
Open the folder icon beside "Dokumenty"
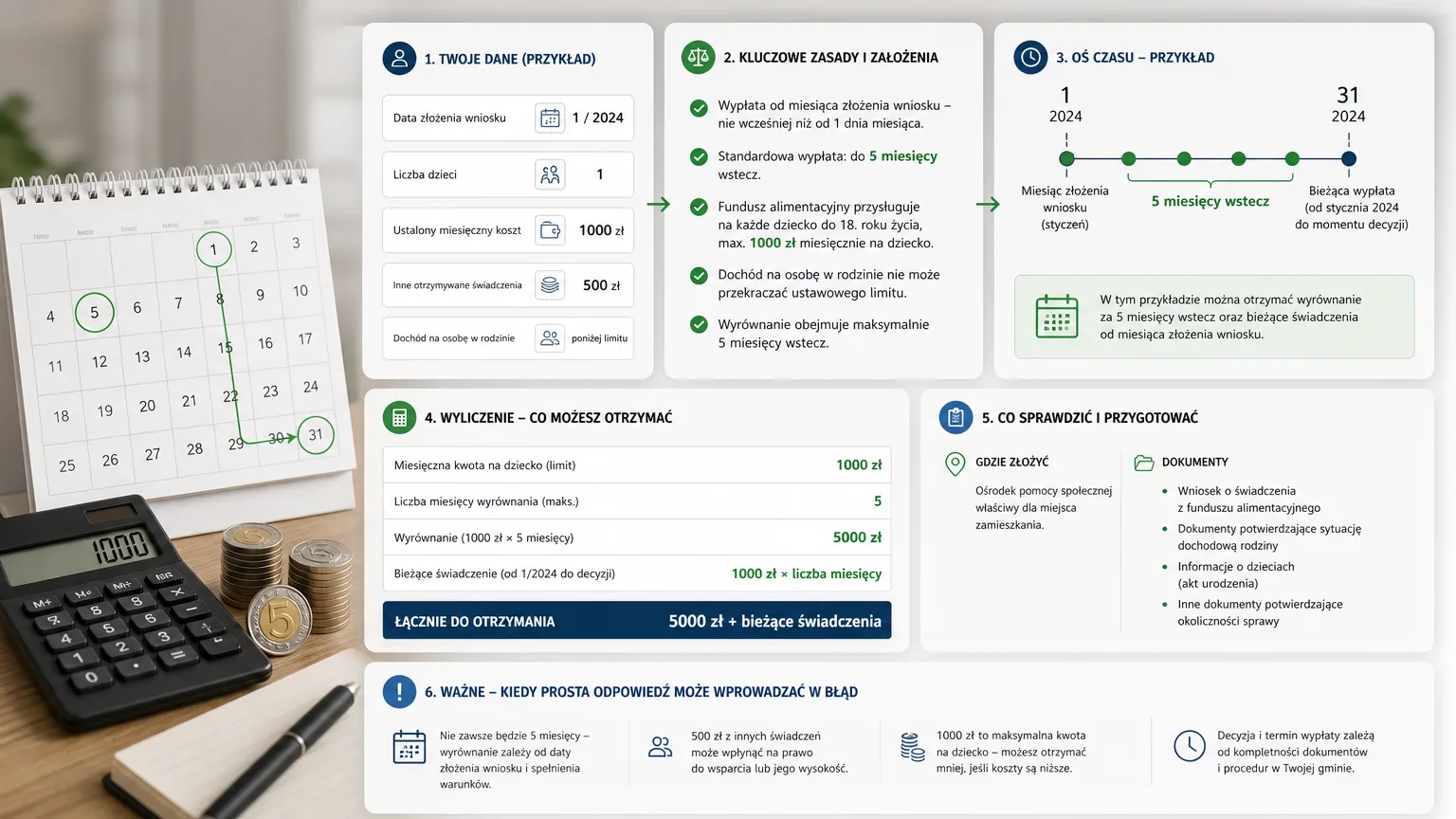(1144, 463)
